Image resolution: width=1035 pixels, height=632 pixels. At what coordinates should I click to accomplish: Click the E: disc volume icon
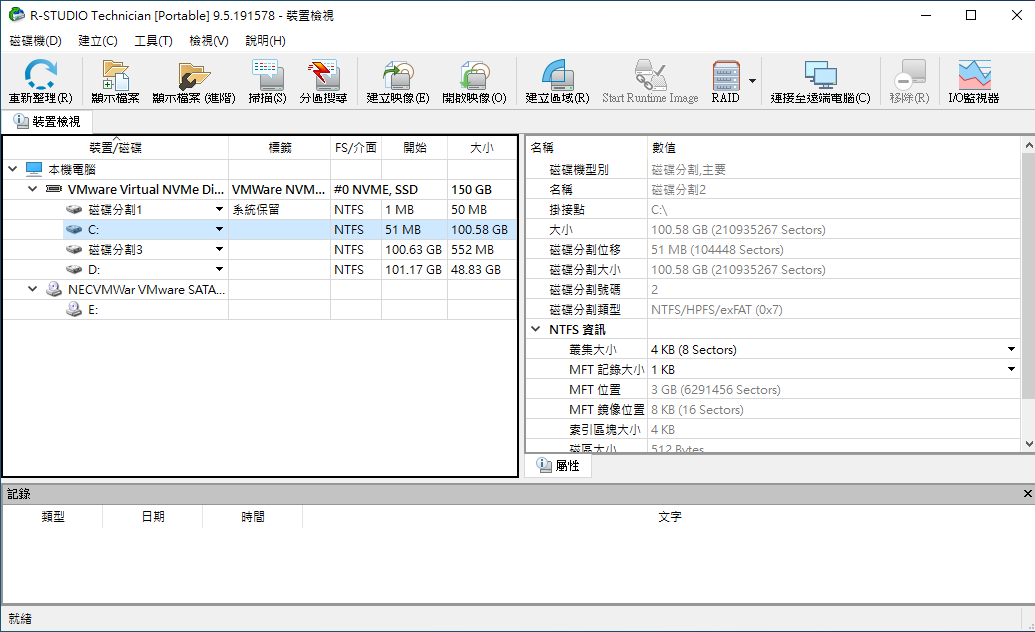click(74, 309)
